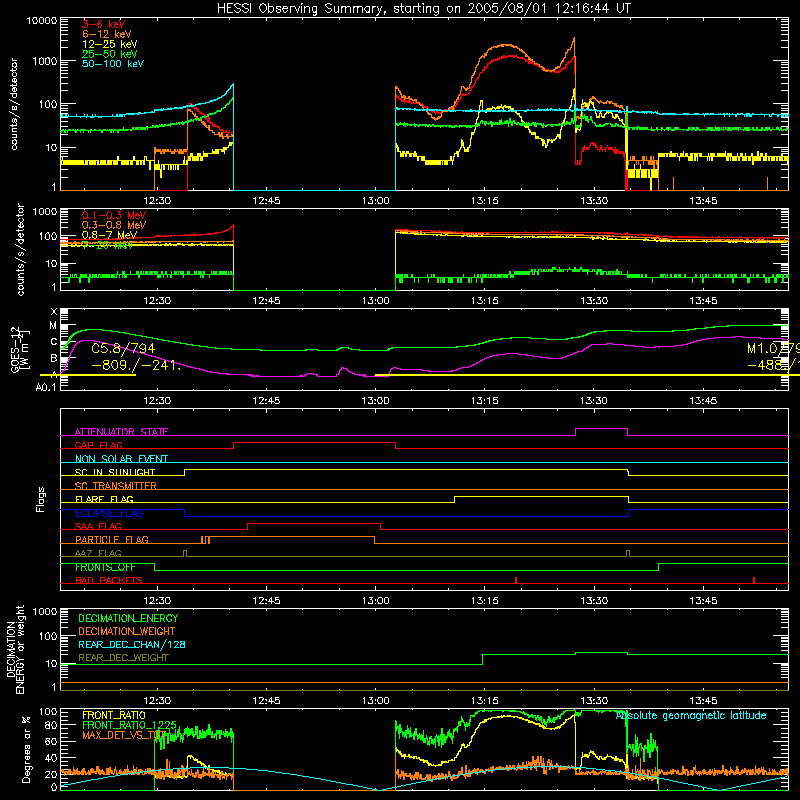
Task: Click the 10000 tick label on top panel
Action: pyautogui.click(x=42, y=21)
